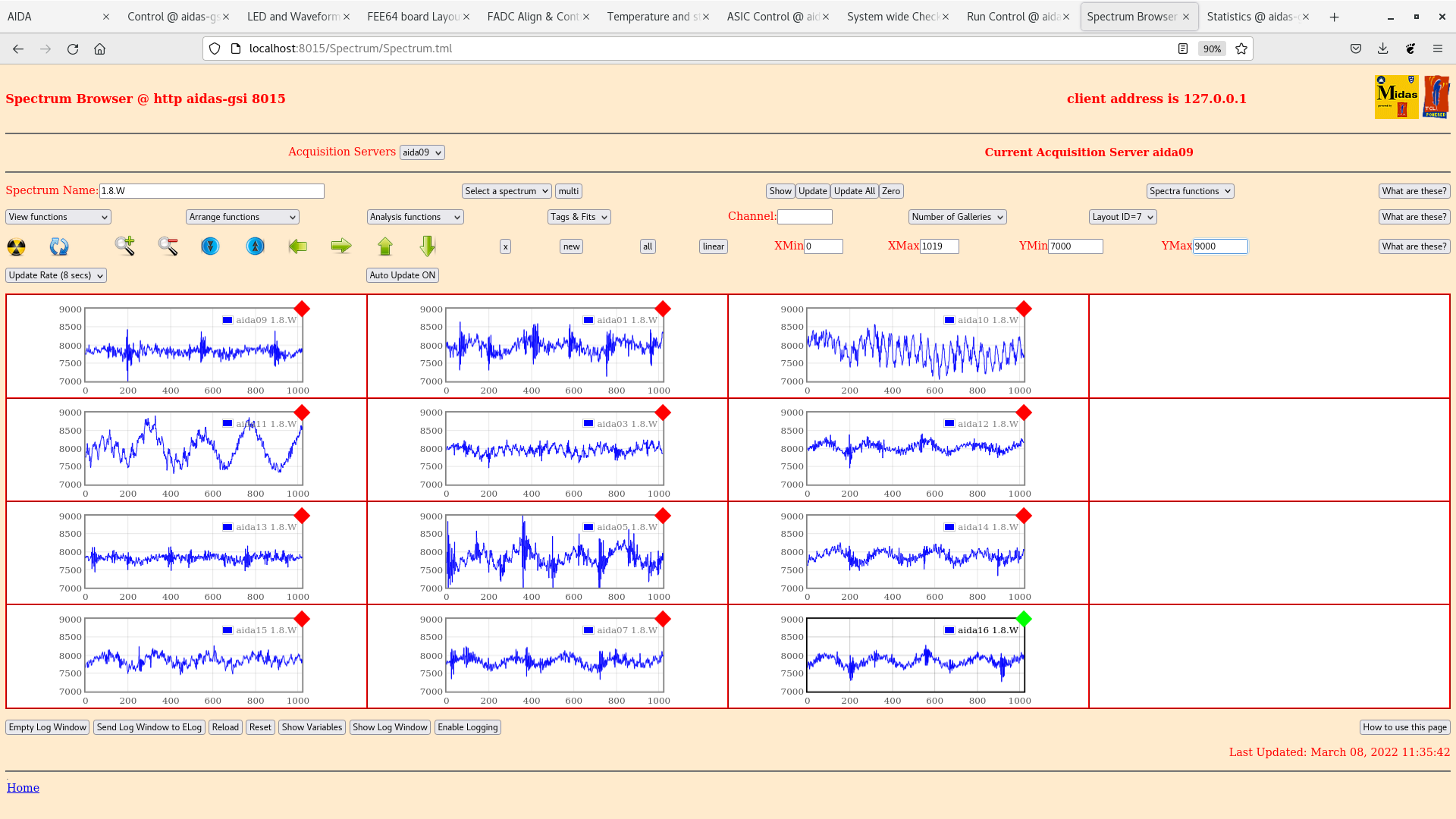The image size is (1456, 819).
Task: Open the Update Rate (8 secs) dropdown
Action: tap(56, 275)
